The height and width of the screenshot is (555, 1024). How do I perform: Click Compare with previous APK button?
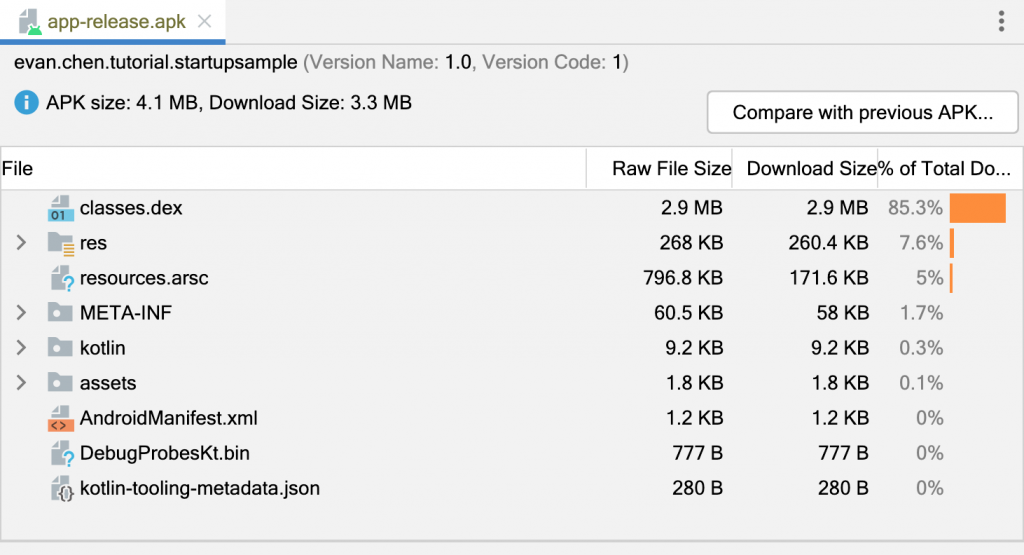click(862, 112)
